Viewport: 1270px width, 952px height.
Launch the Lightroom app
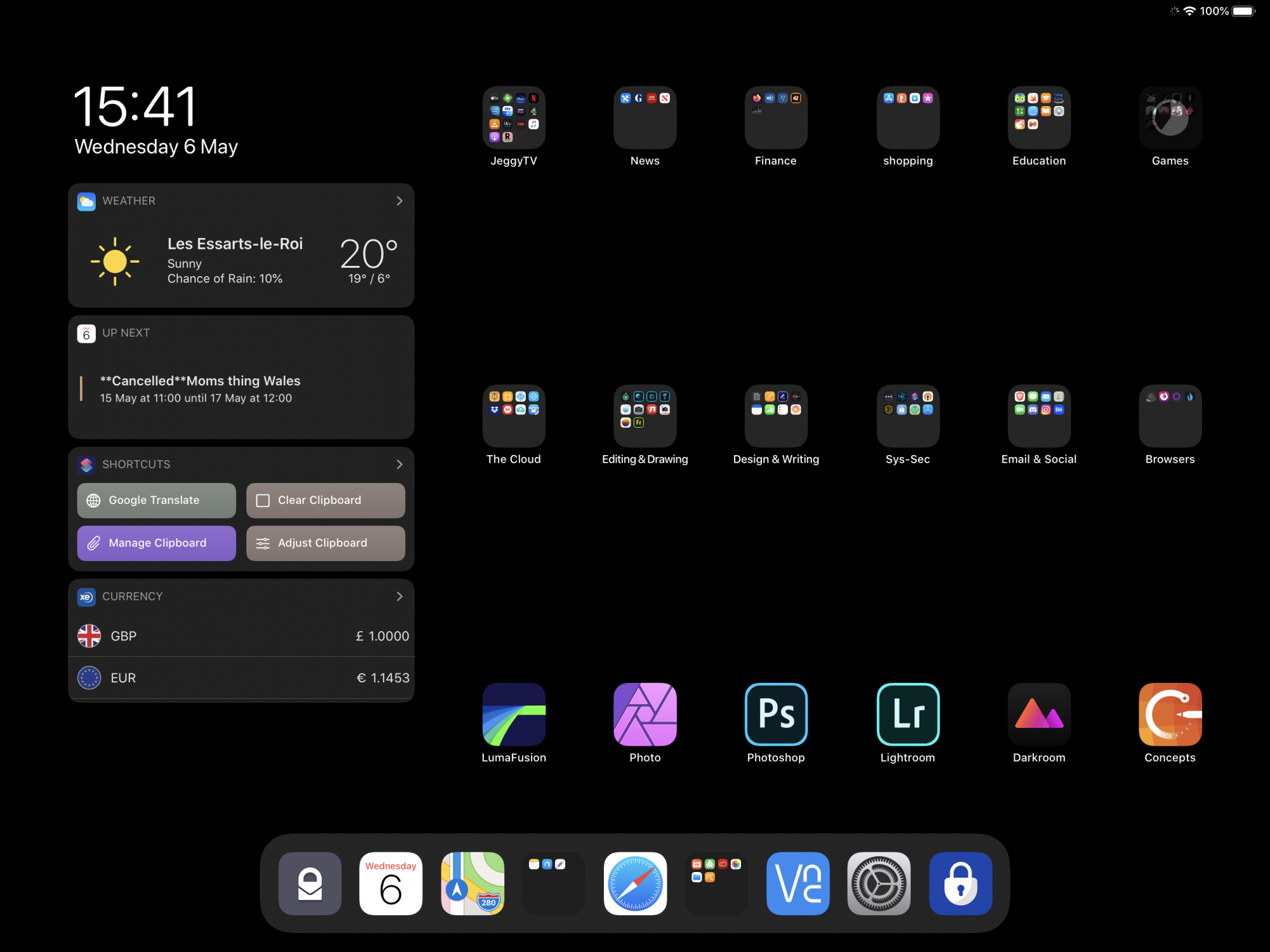(907, 714)
